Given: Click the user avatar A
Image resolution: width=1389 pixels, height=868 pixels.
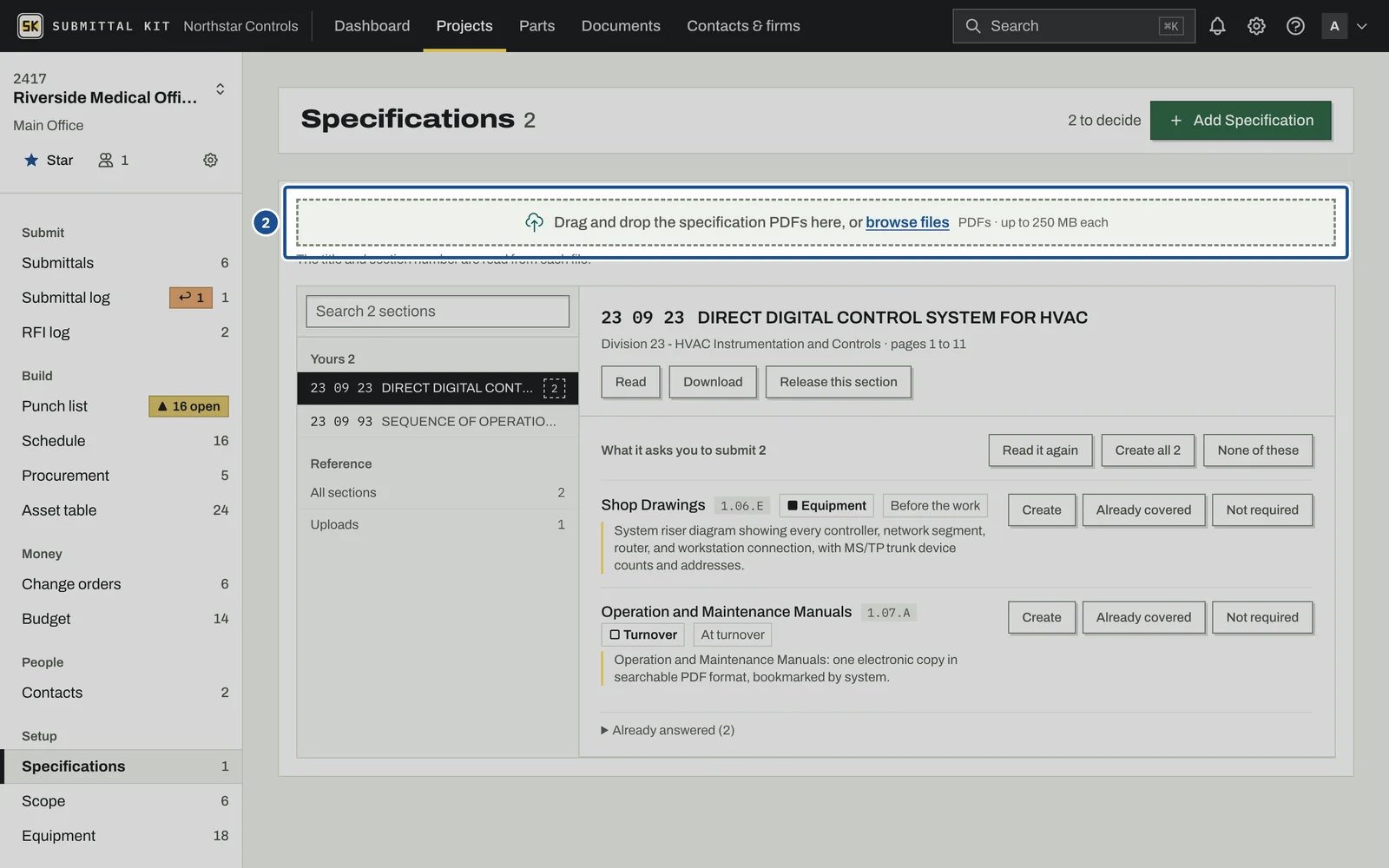Looking at the screenshot, I should tap(1334, 26).
